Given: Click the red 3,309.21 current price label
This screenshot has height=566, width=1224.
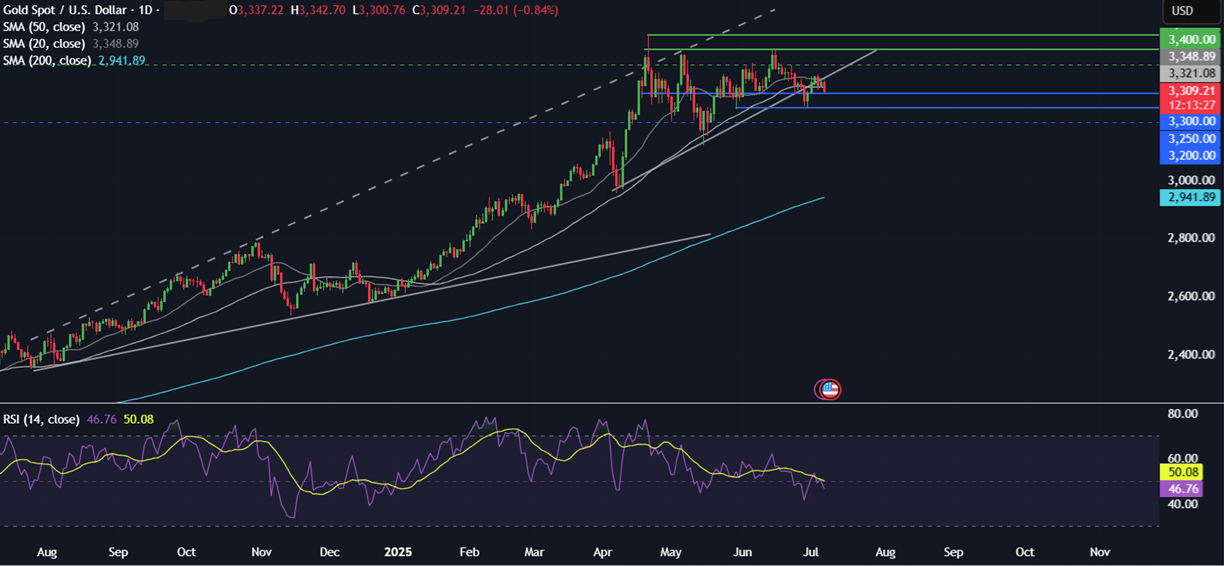Looking at the screenshot, I should tap(1188, 90).
